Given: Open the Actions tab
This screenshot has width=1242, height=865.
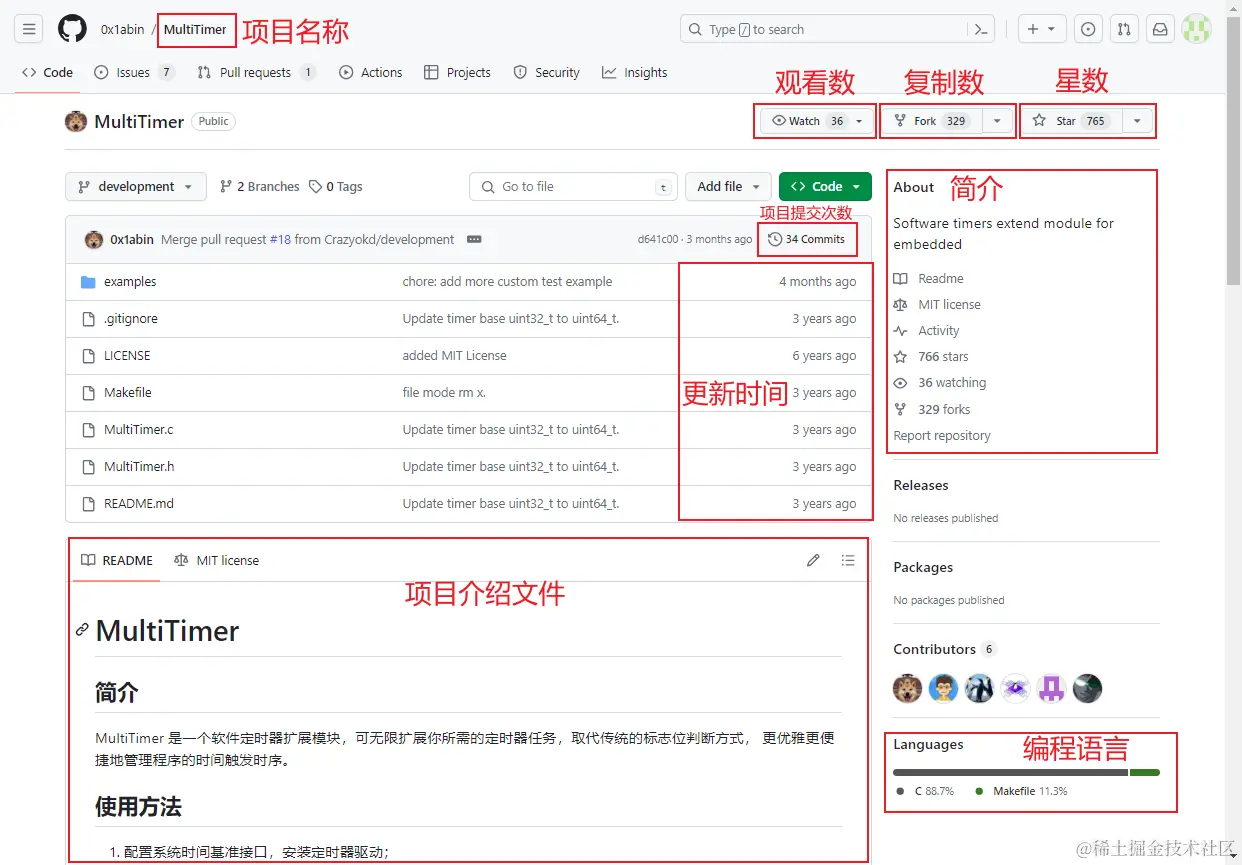Looking at the screenshot, I should (370, 72).
